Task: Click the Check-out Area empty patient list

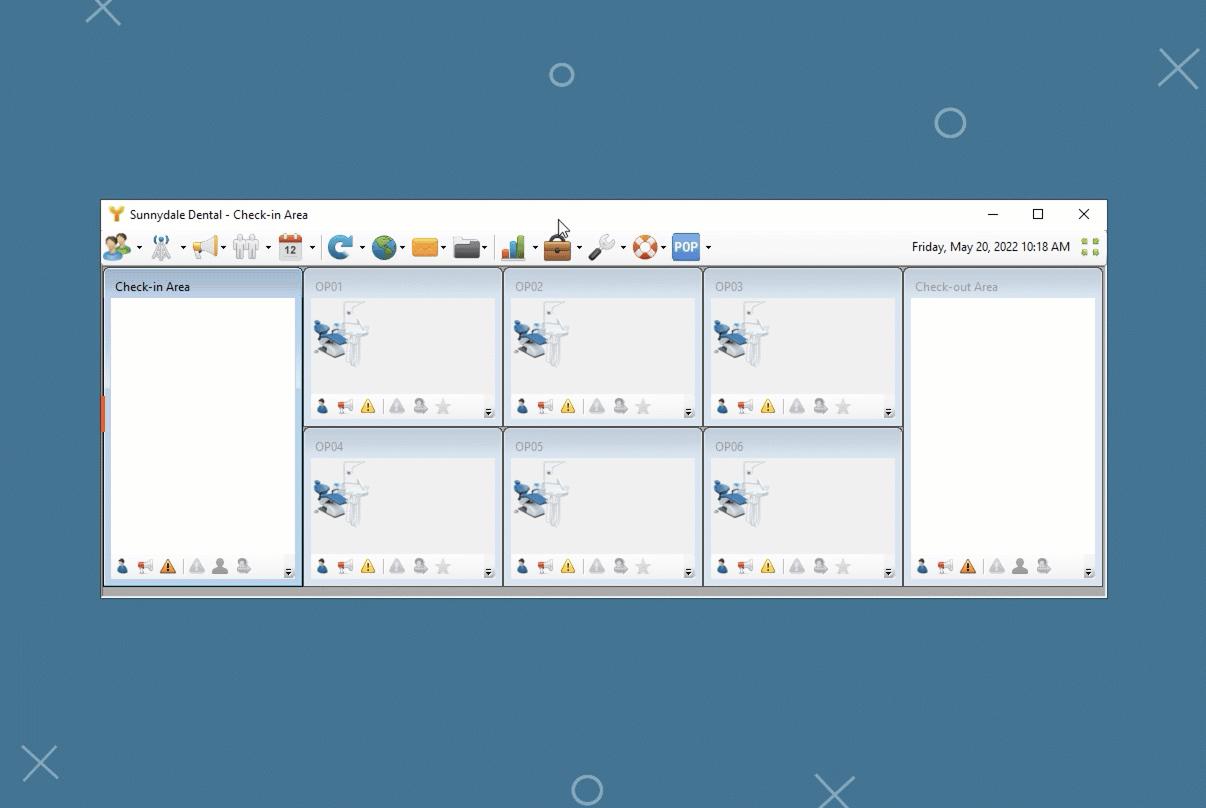Action: click(1003, 425)
